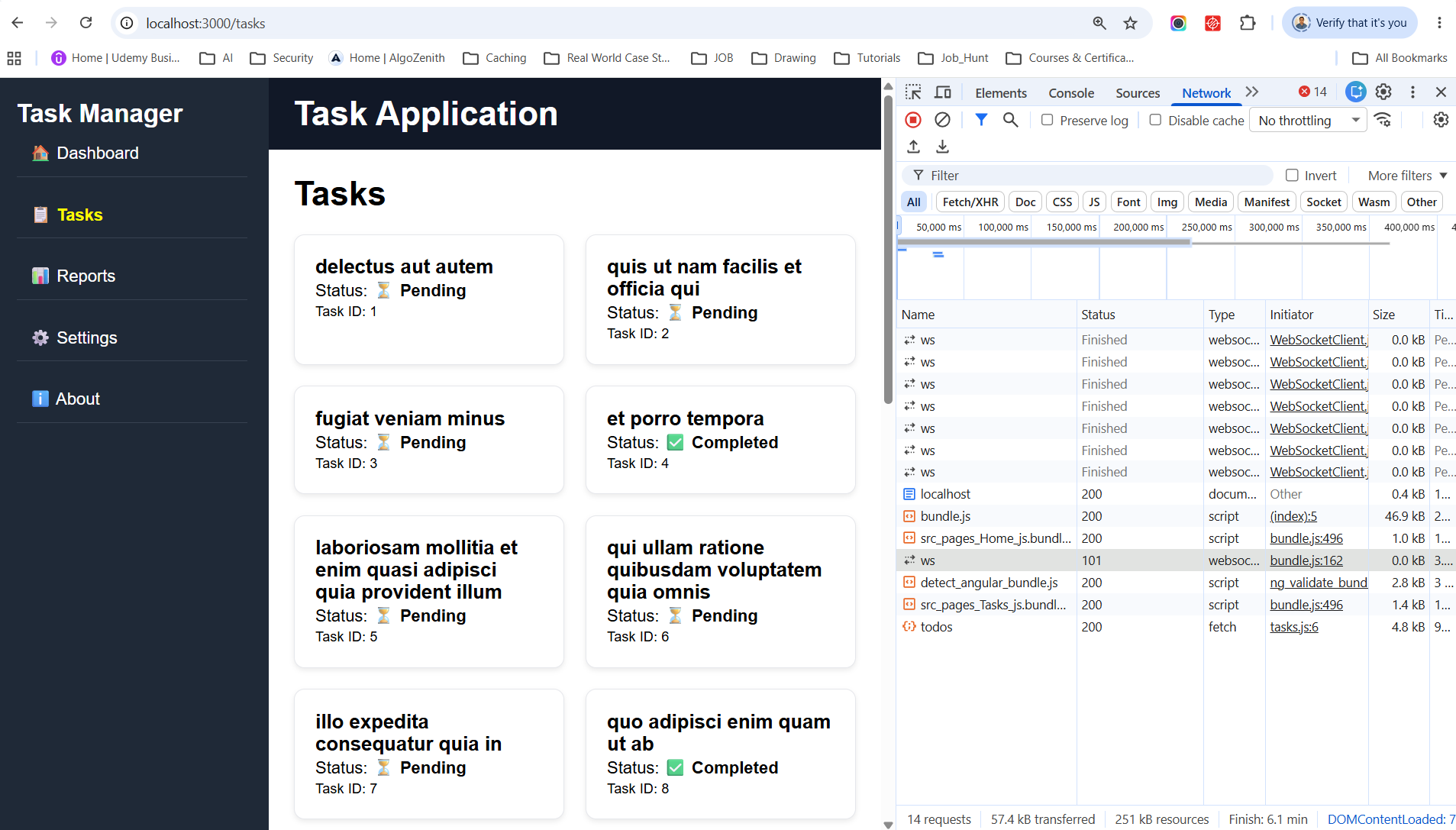This screenshot has width=1456, height=830.
Task: Open the apps grid in bookmarks bar
Action: point(14,58)
